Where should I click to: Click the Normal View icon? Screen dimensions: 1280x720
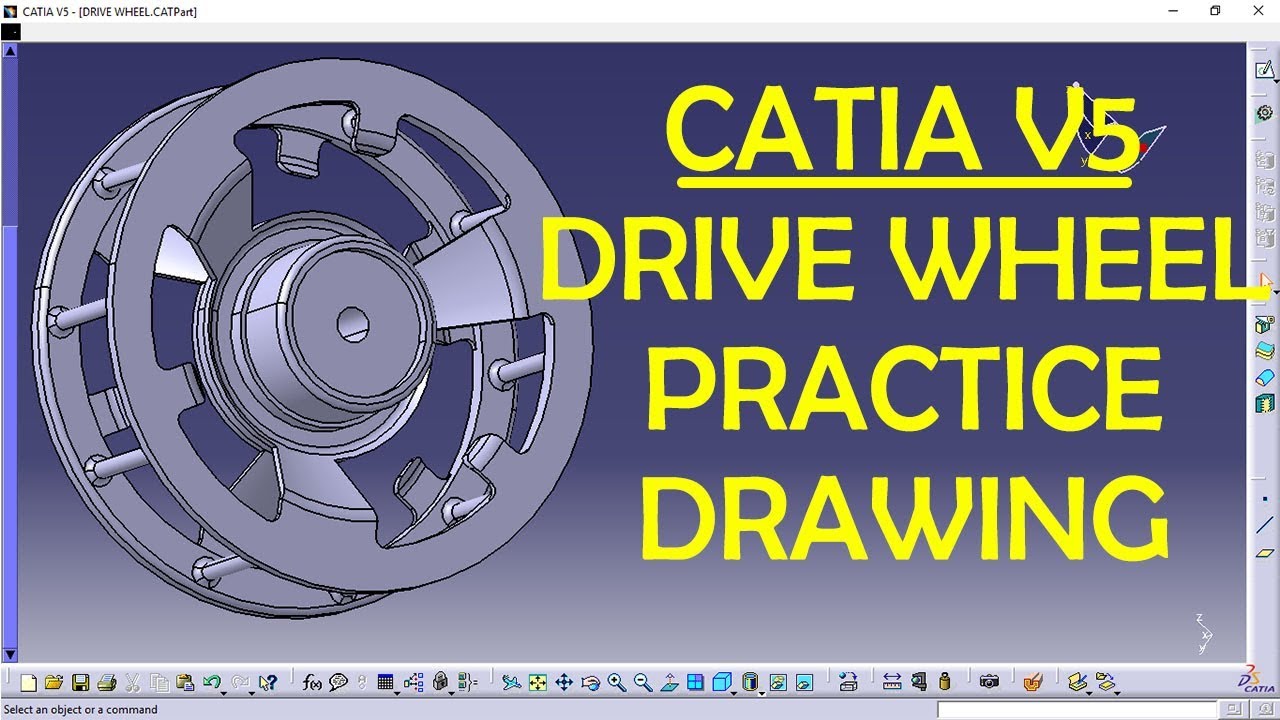tap(669, 683)
